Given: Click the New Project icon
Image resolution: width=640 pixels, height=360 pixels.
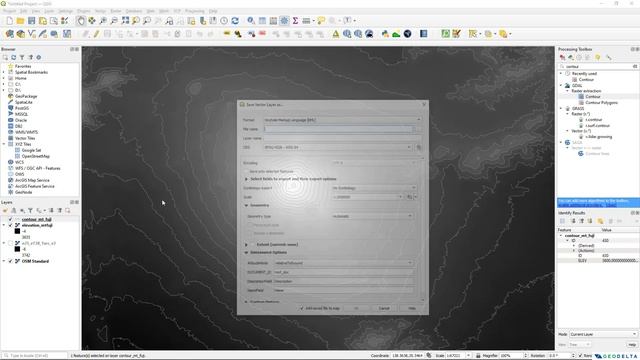Looking at the screenshot, I should click(9, 21).
